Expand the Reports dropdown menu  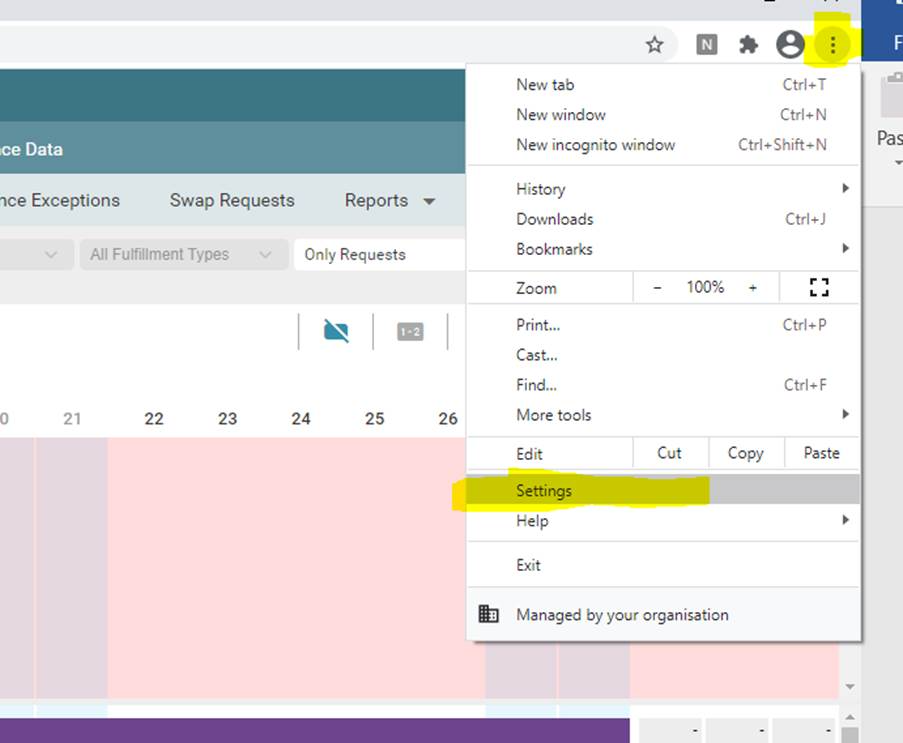point(390,201)
